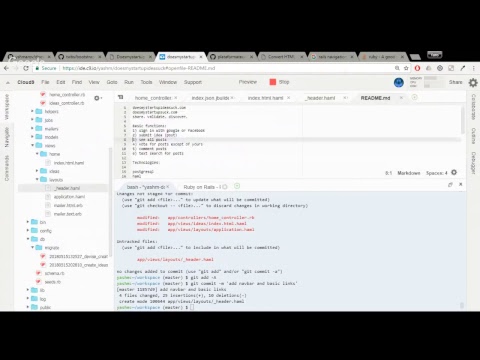Switch to index.html.haml editor tab
This screenshot has height=360, width=480.
[265, 98]
